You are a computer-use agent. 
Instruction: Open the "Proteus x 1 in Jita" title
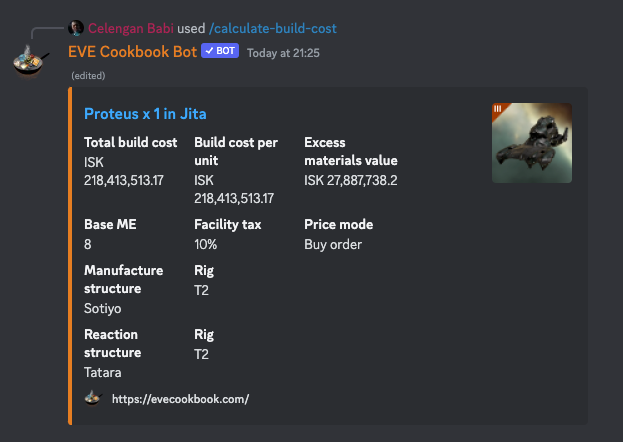145,114
